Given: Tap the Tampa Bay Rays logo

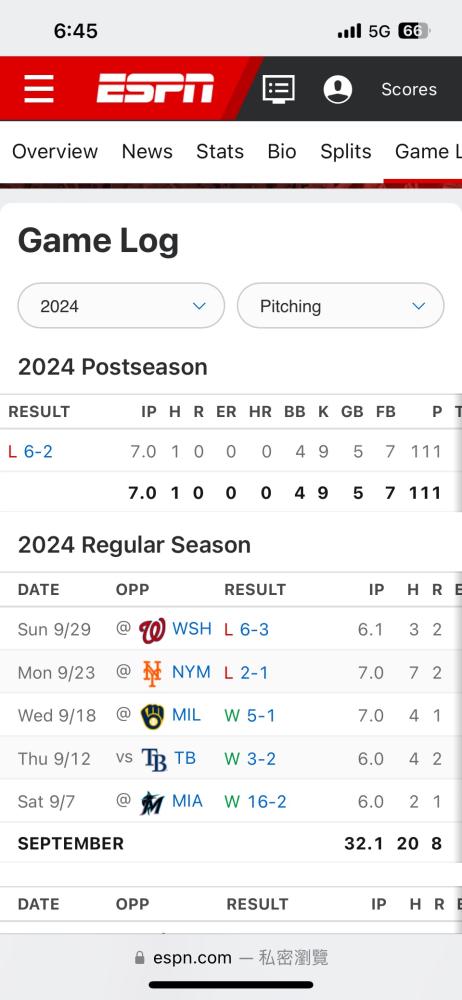Looking at the screenshot, I should (154, 759).
